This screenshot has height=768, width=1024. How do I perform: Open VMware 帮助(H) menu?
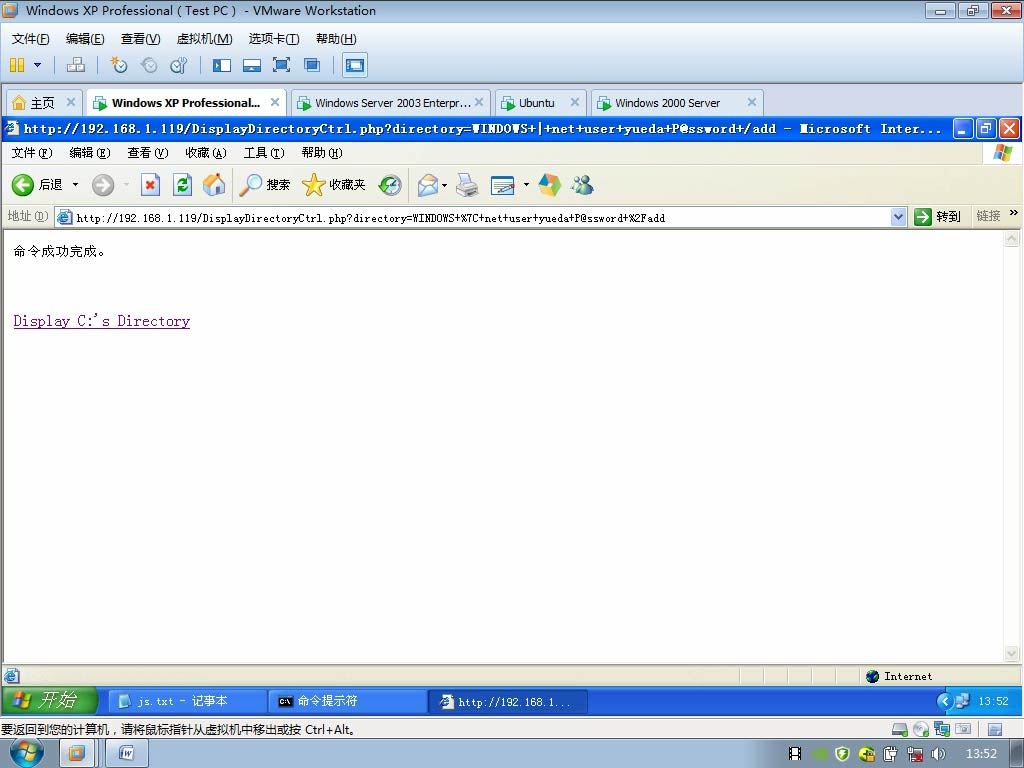(336, 39)
